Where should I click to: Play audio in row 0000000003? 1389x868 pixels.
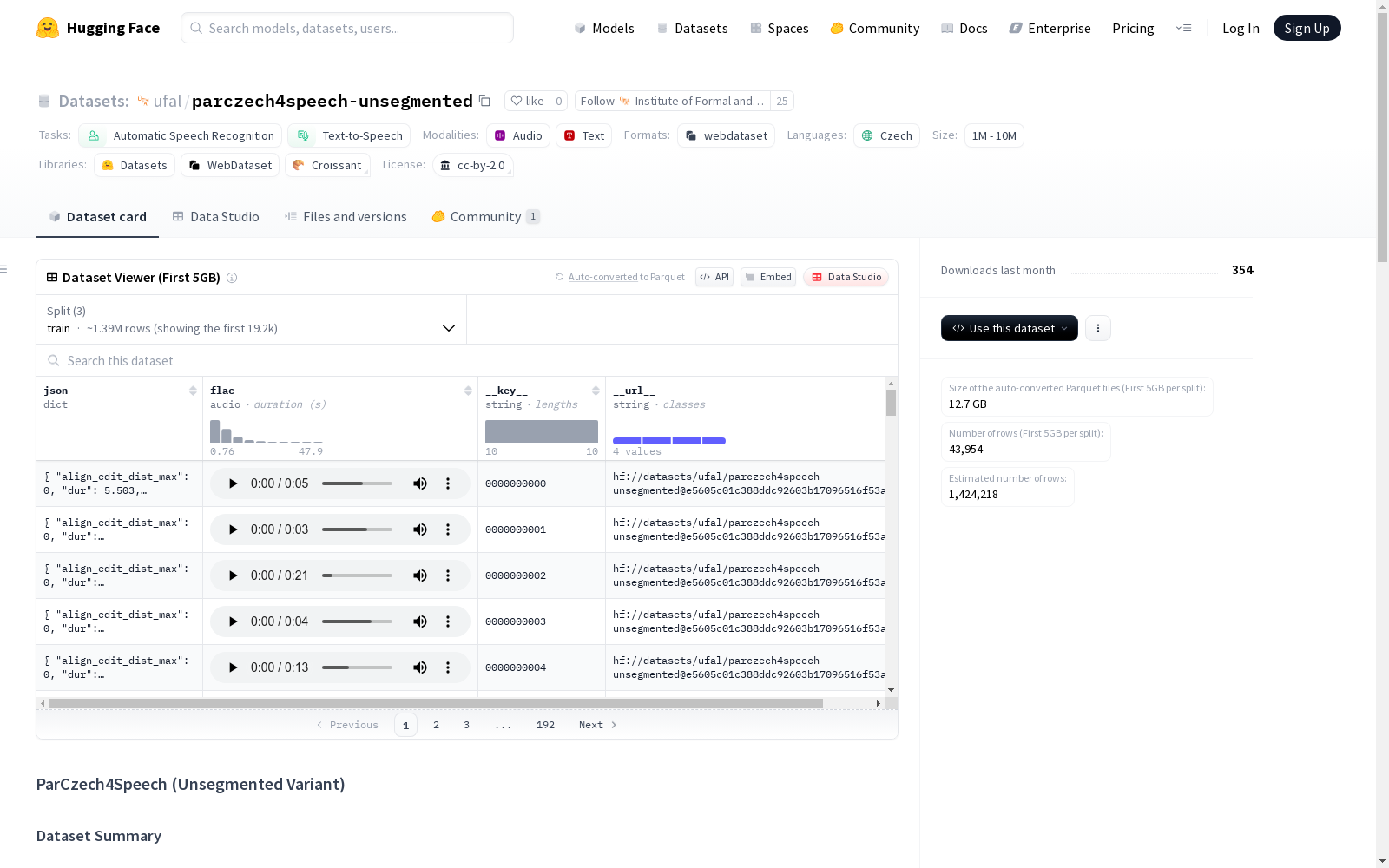[x=233, y=621]
